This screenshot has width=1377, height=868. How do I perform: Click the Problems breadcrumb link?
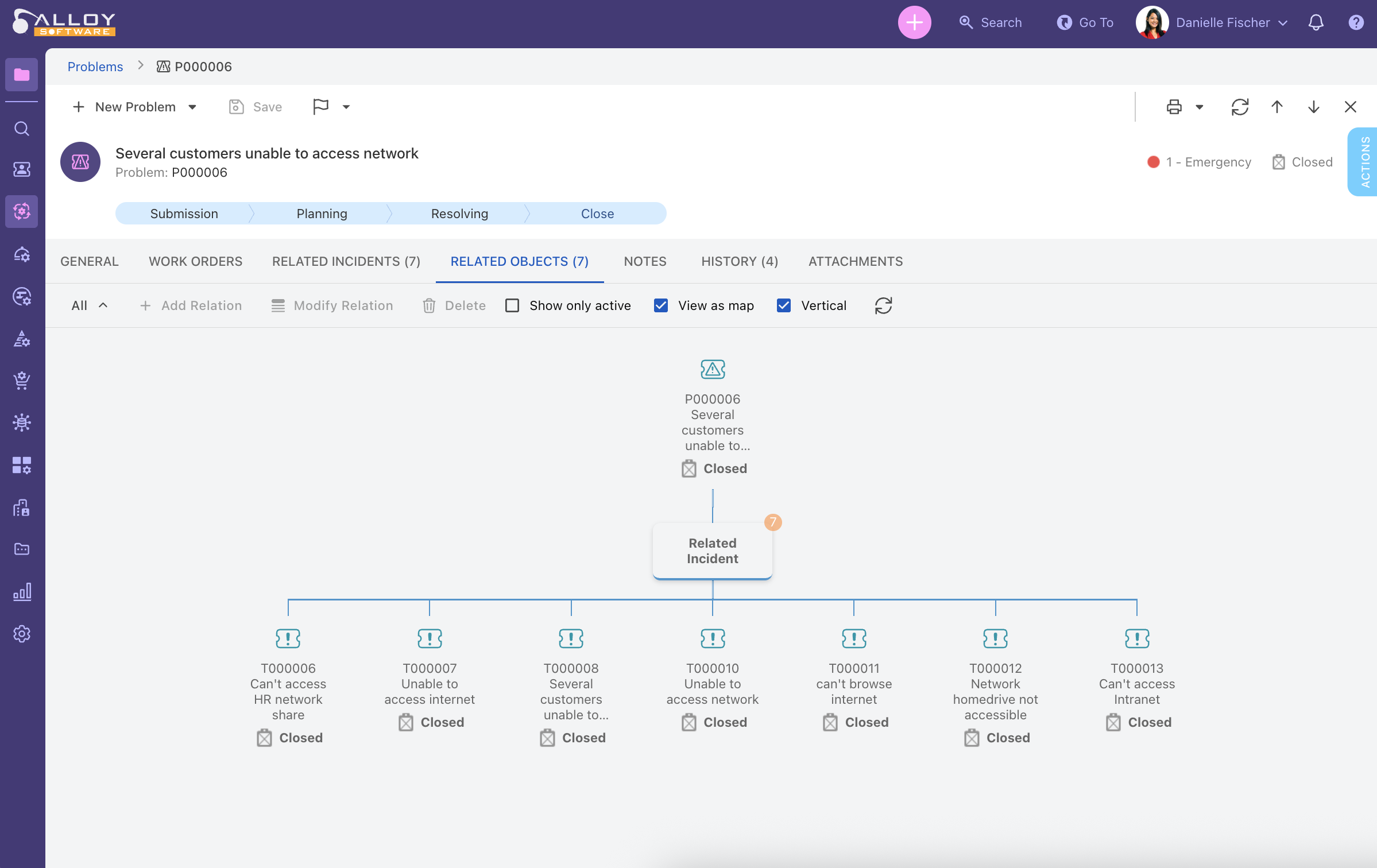pos(95,67)
